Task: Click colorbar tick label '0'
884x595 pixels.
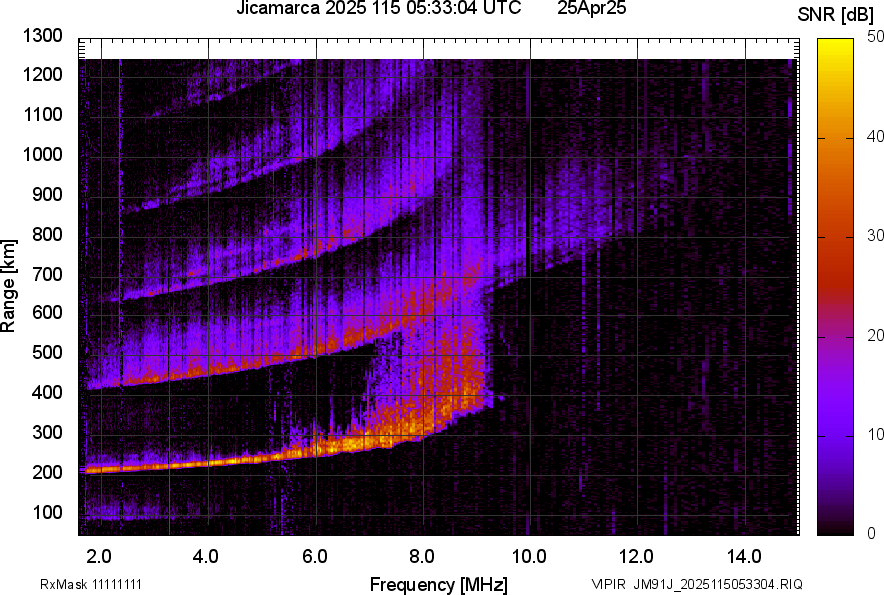Action: coord(872,533)
